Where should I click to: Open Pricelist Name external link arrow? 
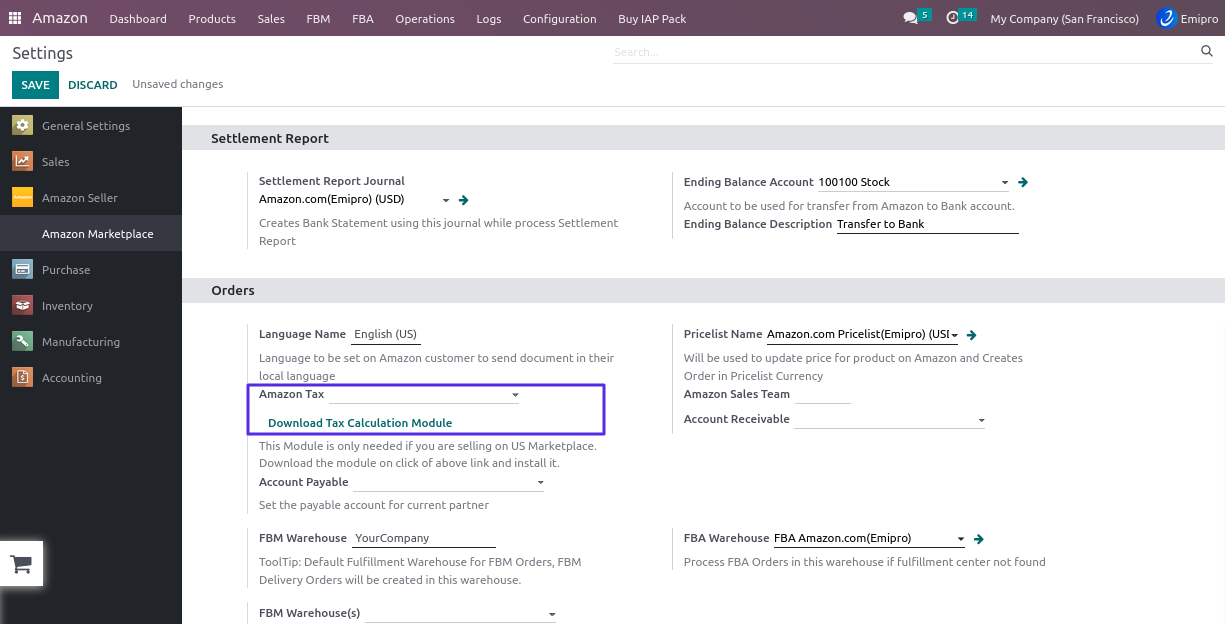click(972, 335)
